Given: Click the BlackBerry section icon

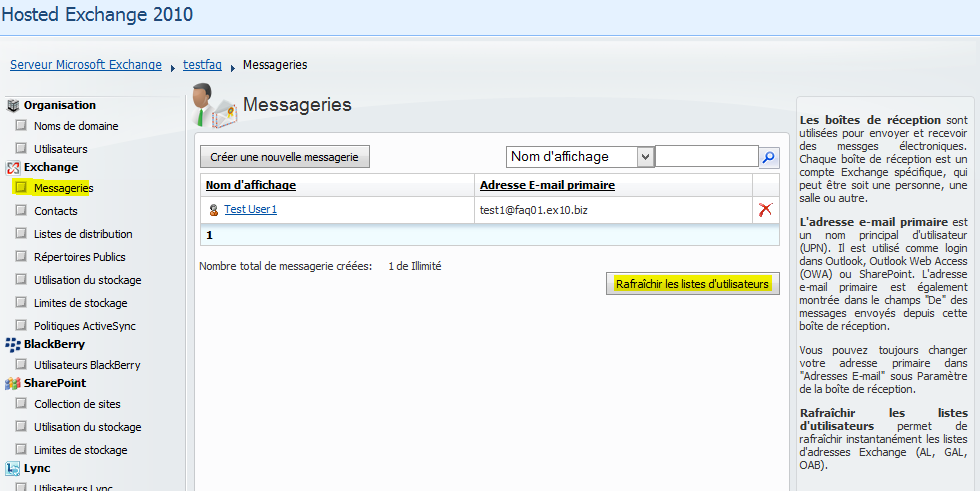Looking at the screenshot, I should coord(14,344).
